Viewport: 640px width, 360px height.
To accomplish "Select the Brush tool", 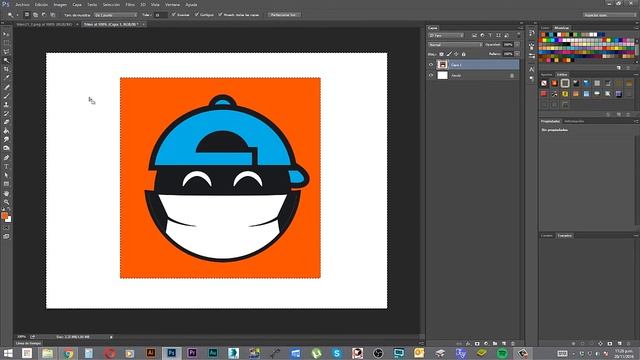I will pos(6,96).
